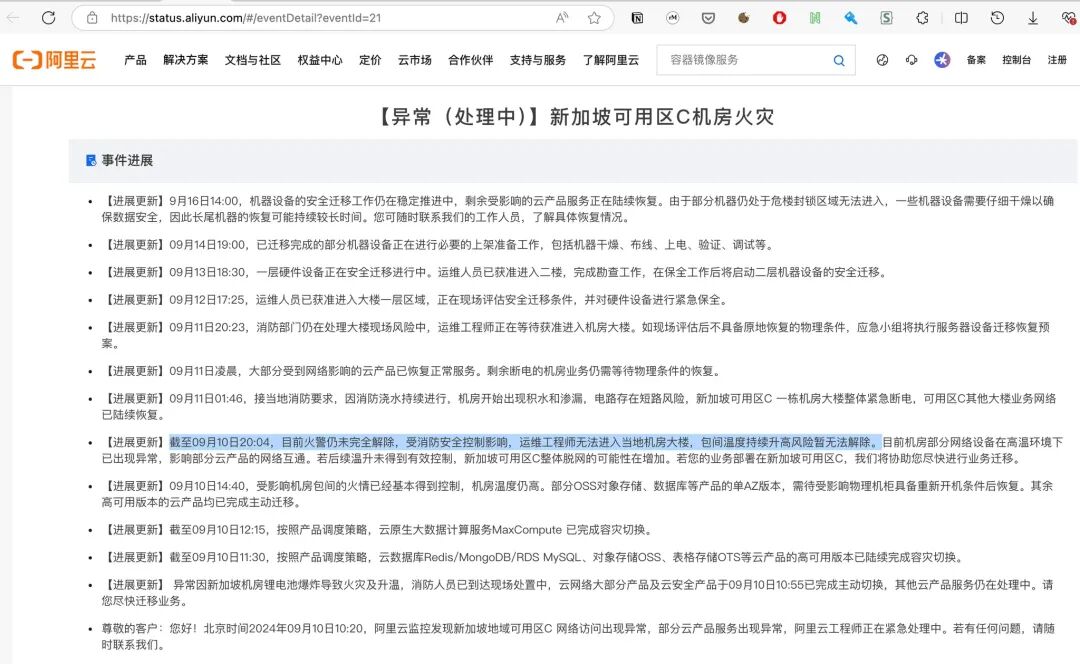Open the 了解阿里云 menu
1080x664 pixels.
pyautogui.click(x=611, y=60)
